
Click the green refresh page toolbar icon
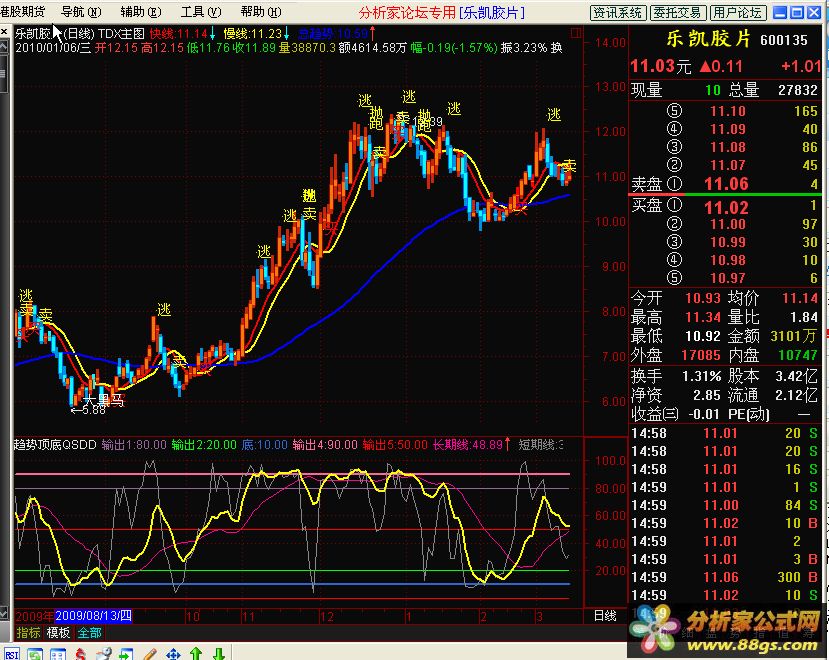click(35, 655)
